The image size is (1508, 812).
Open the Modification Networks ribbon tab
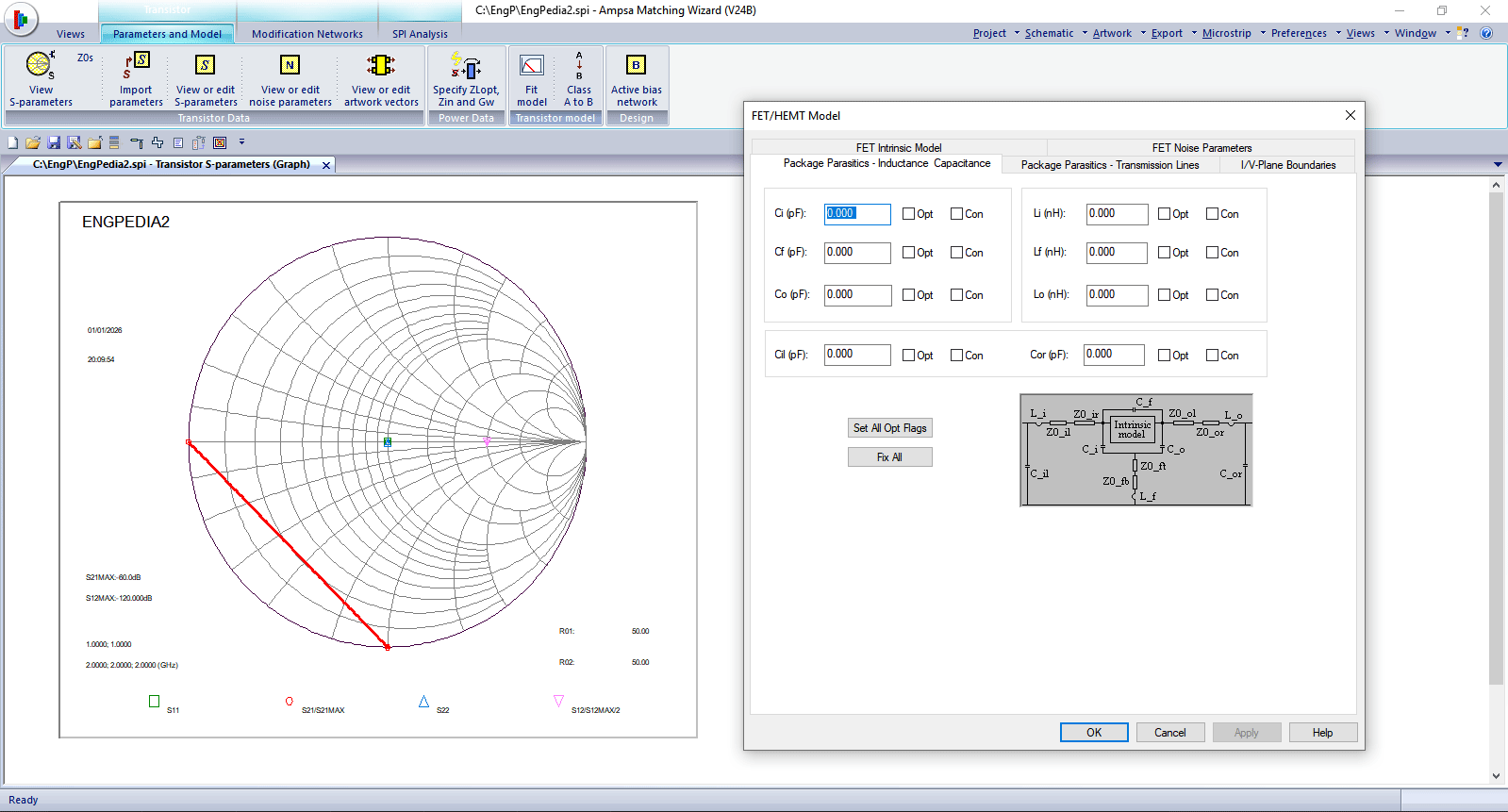307,34
